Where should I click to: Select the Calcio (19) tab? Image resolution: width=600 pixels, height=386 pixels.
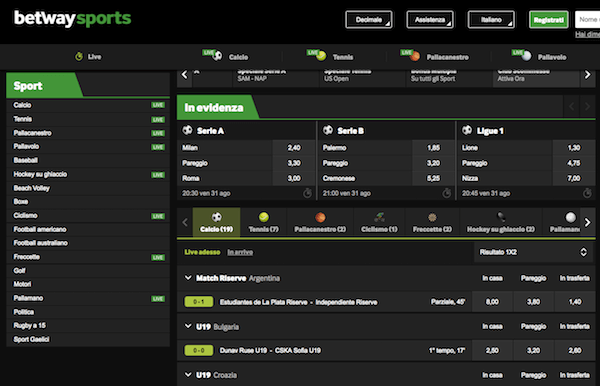pos(217,222)
